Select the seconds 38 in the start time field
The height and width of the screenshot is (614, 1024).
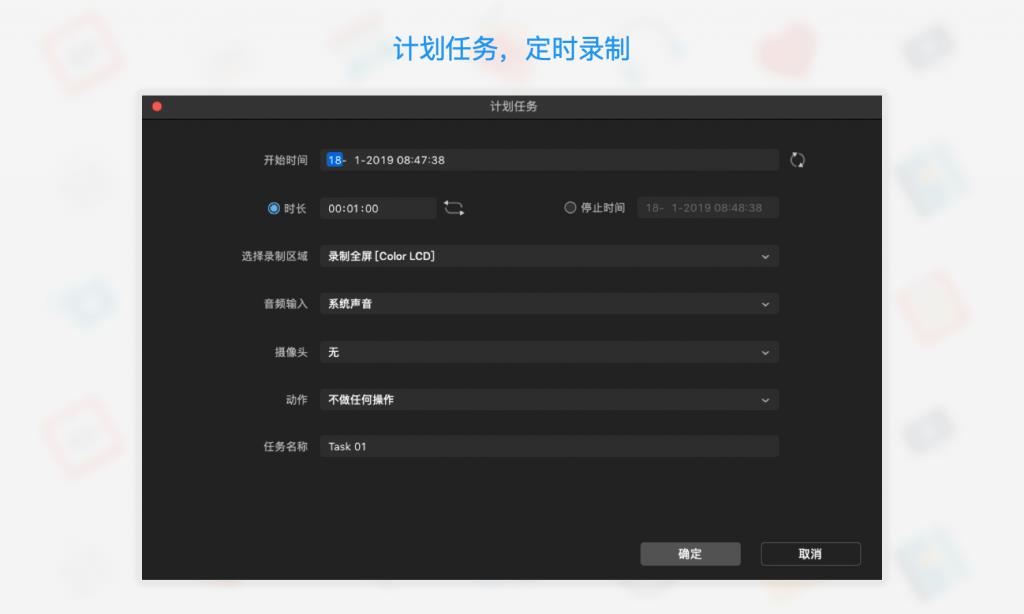click(437, 160)
